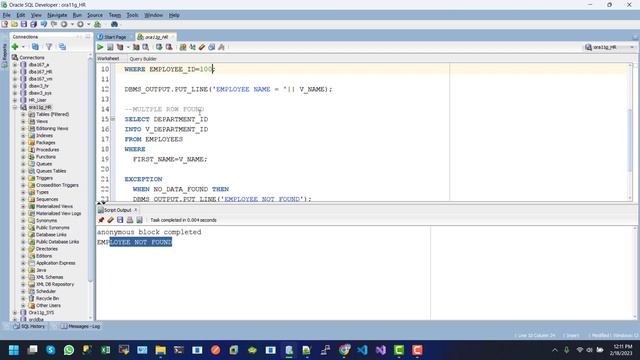Open the Messages - Log tab

(x=80, y=327)
